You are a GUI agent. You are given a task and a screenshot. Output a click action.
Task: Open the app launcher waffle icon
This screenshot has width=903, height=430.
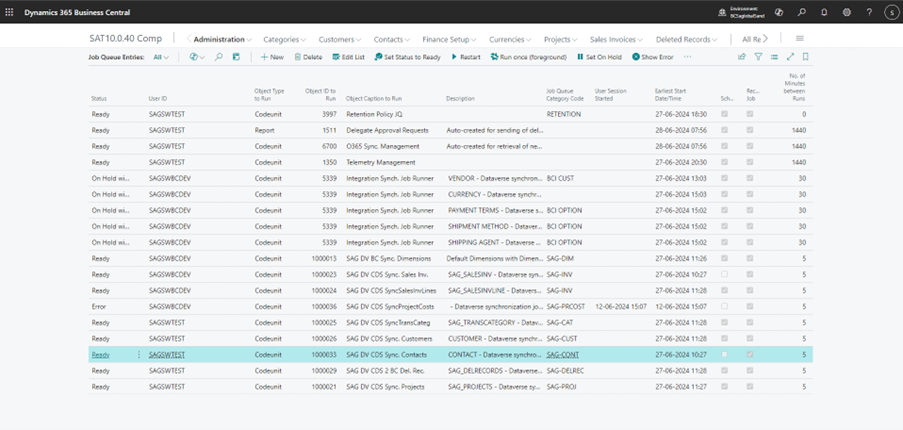coord(9,12)
